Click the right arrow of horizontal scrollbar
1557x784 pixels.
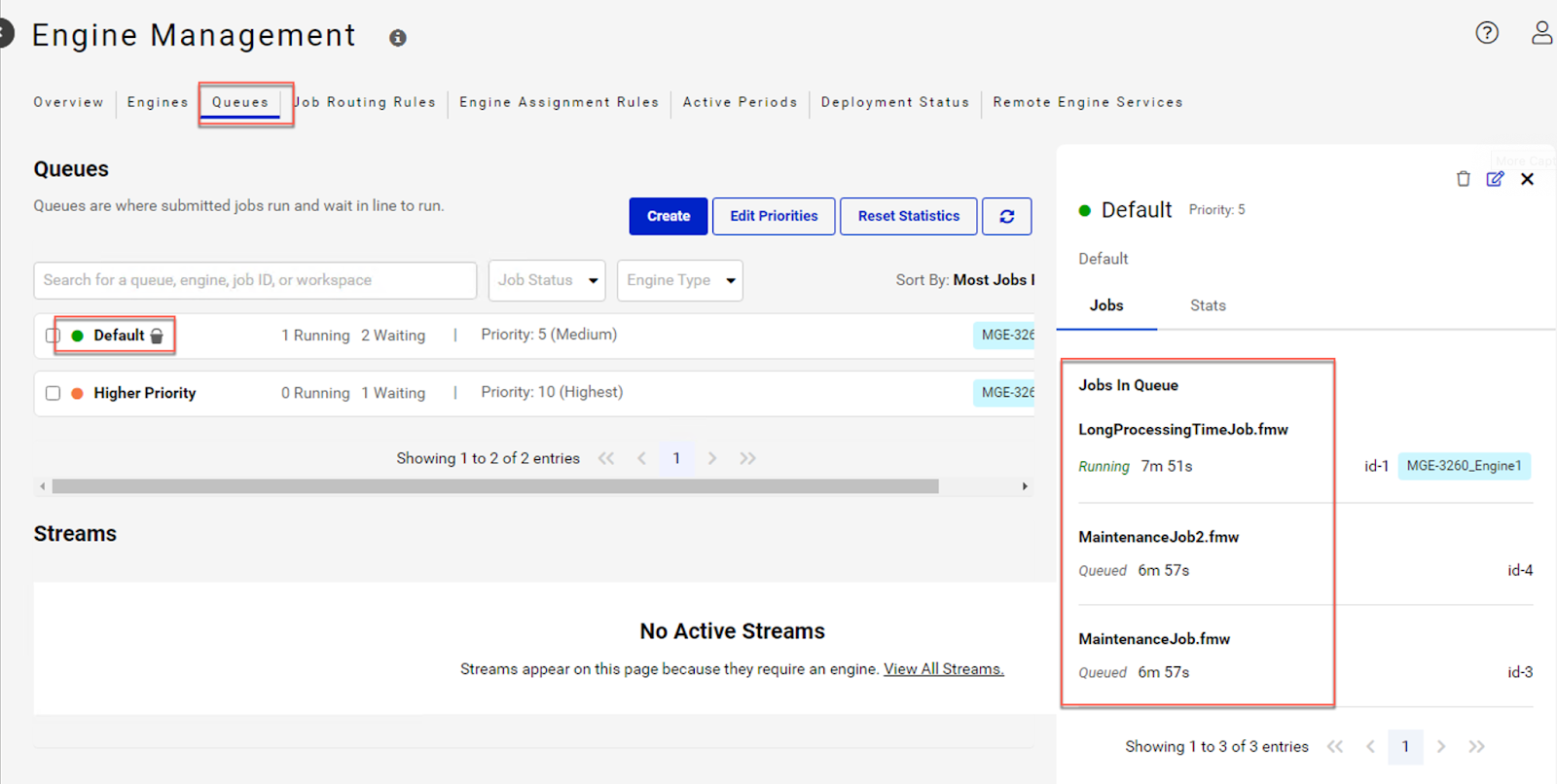coord(1025,486)
